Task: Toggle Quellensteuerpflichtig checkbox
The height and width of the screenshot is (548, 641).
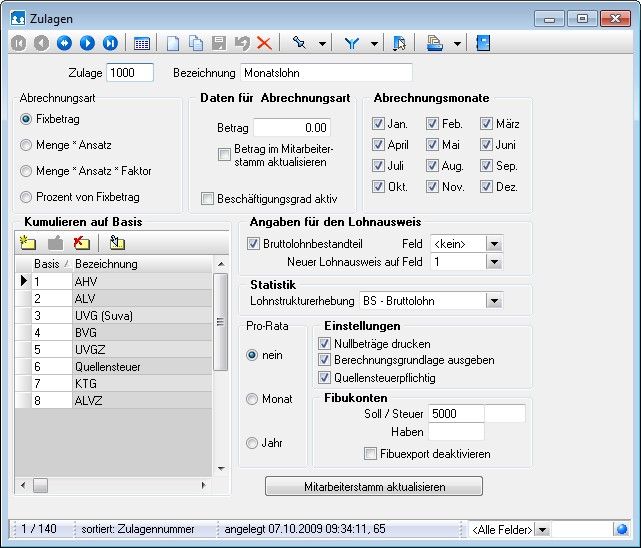Action: pos(324,378)
